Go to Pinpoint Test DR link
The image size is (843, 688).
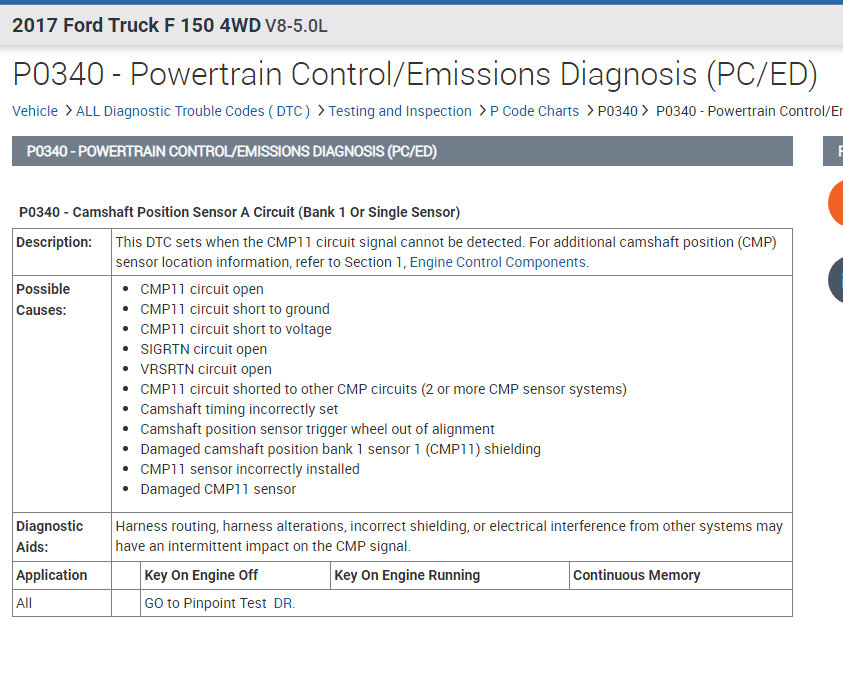[x=284, y=603]
